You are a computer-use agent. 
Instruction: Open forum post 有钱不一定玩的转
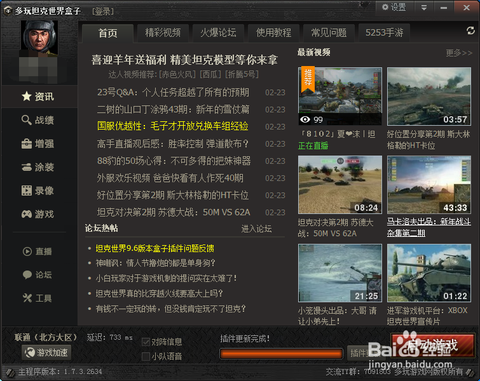171,309
